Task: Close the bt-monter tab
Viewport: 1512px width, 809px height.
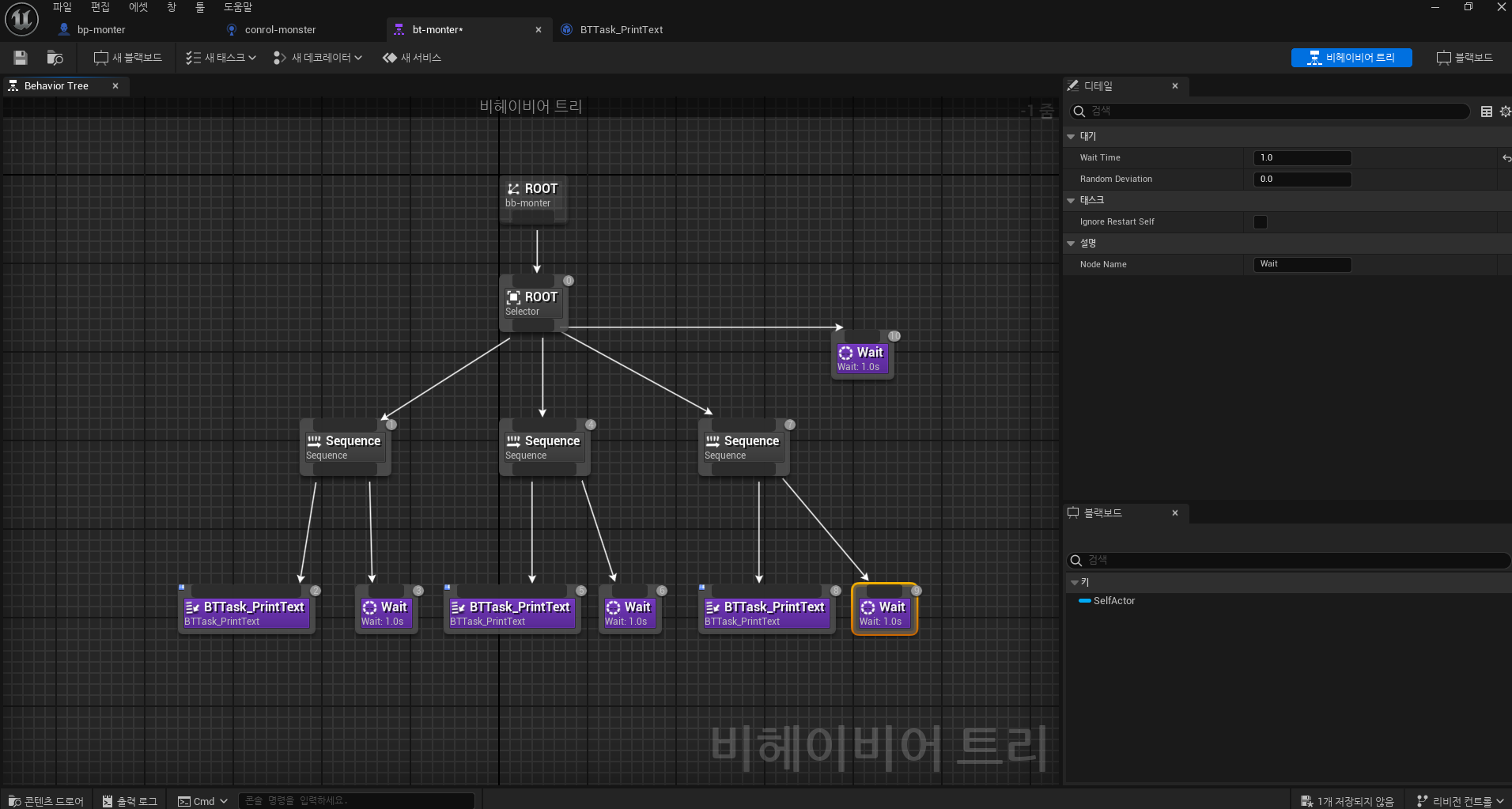Action: (x=539, y=30)
